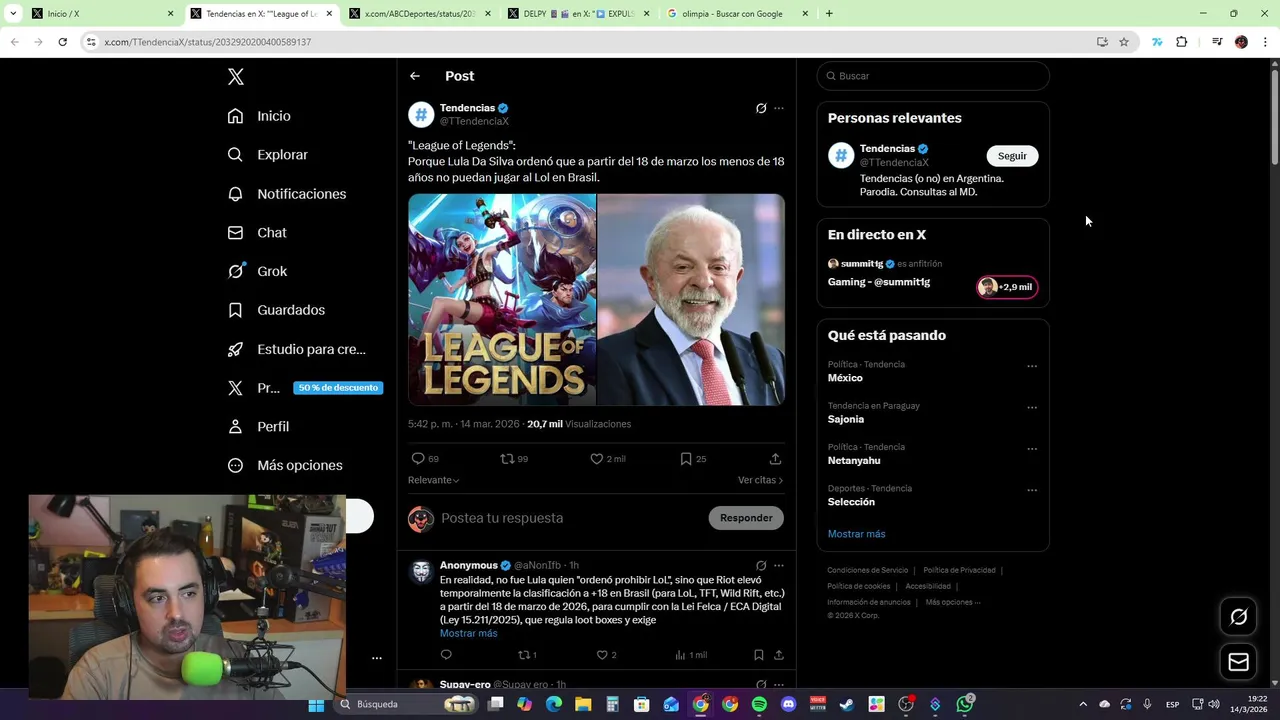
Task: Go to Inicio in sidebar
Action: (259, 116)
